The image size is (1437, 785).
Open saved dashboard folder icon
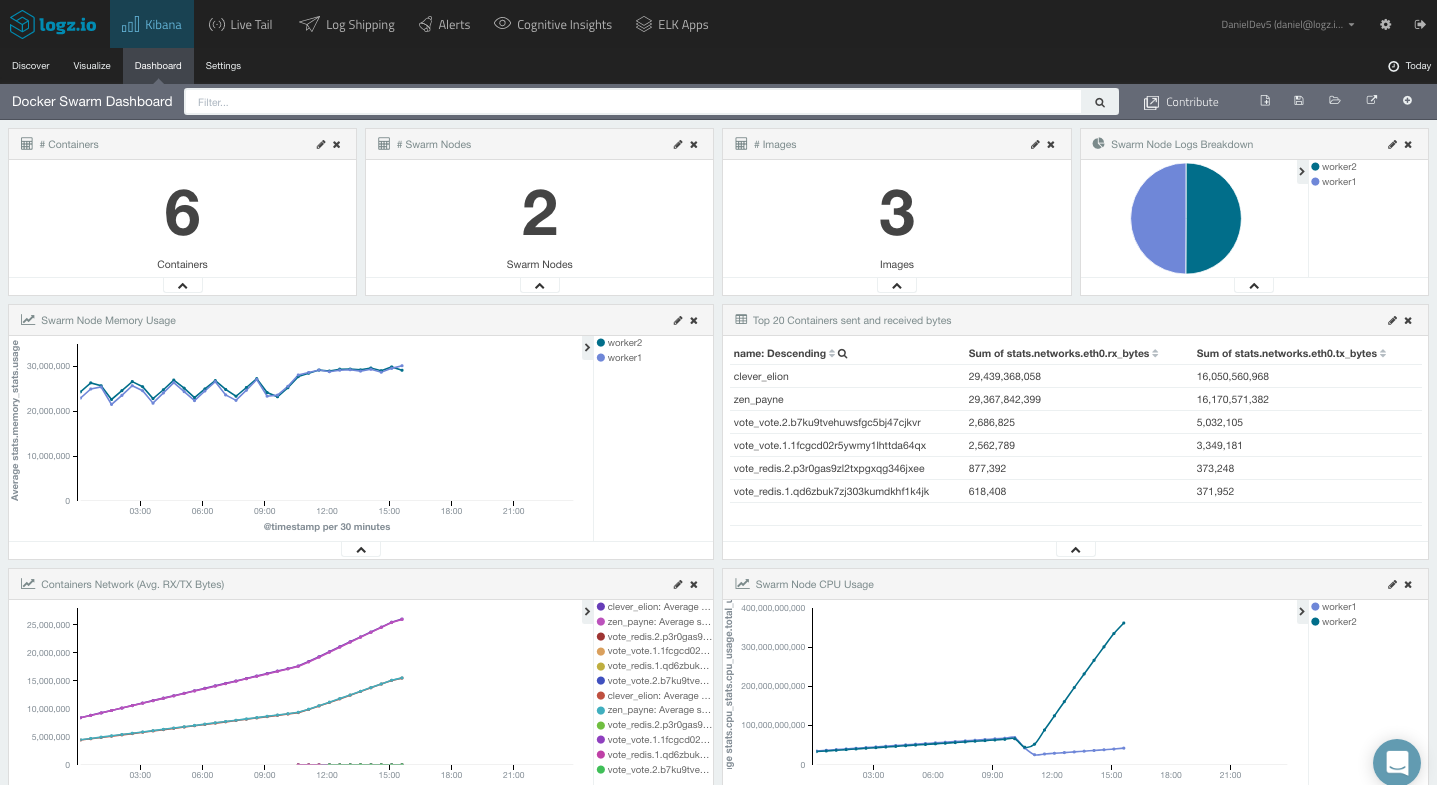pos(1334,101)
